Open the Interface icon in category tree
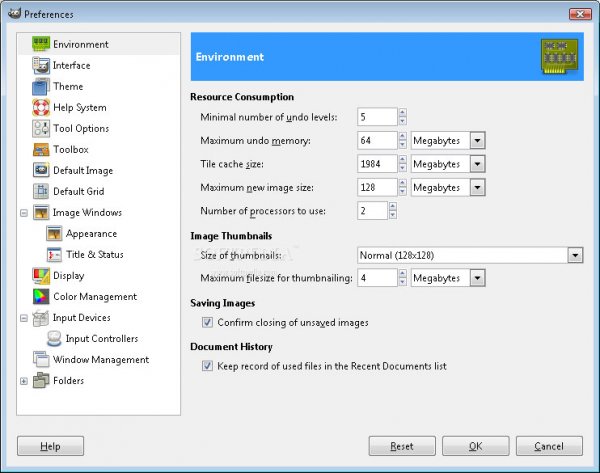The width and height of the screenshot is (600, 473). coord(41,65)
